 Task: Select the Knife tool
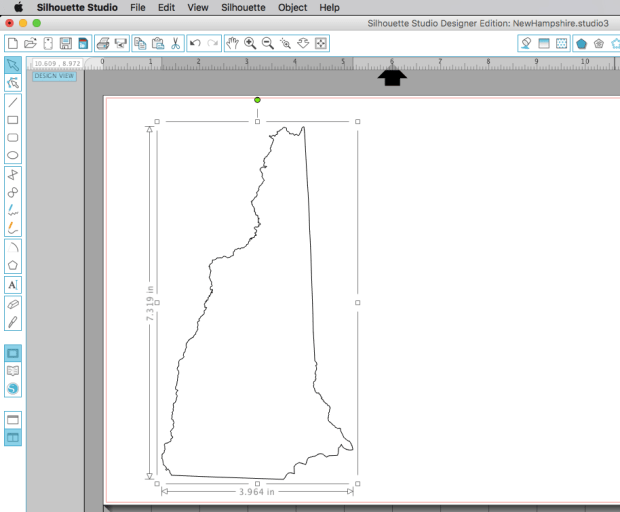(13, 322)
